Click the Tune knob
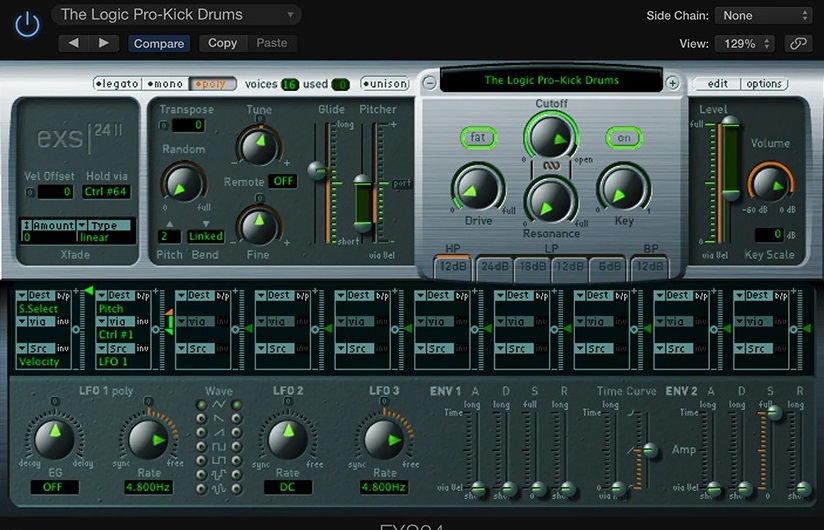This screenshot has height=530, width=824. [x=258, y=146]
